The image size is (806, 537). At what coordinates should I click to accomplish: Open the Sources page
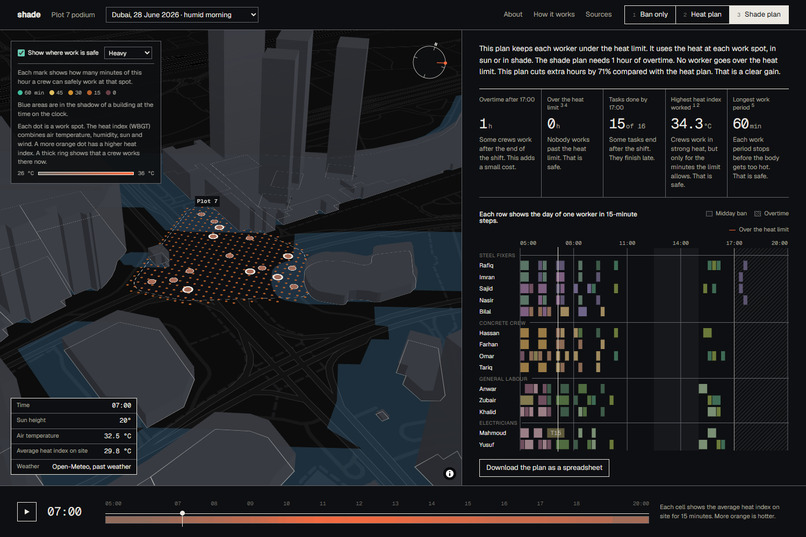coord(598,14)
